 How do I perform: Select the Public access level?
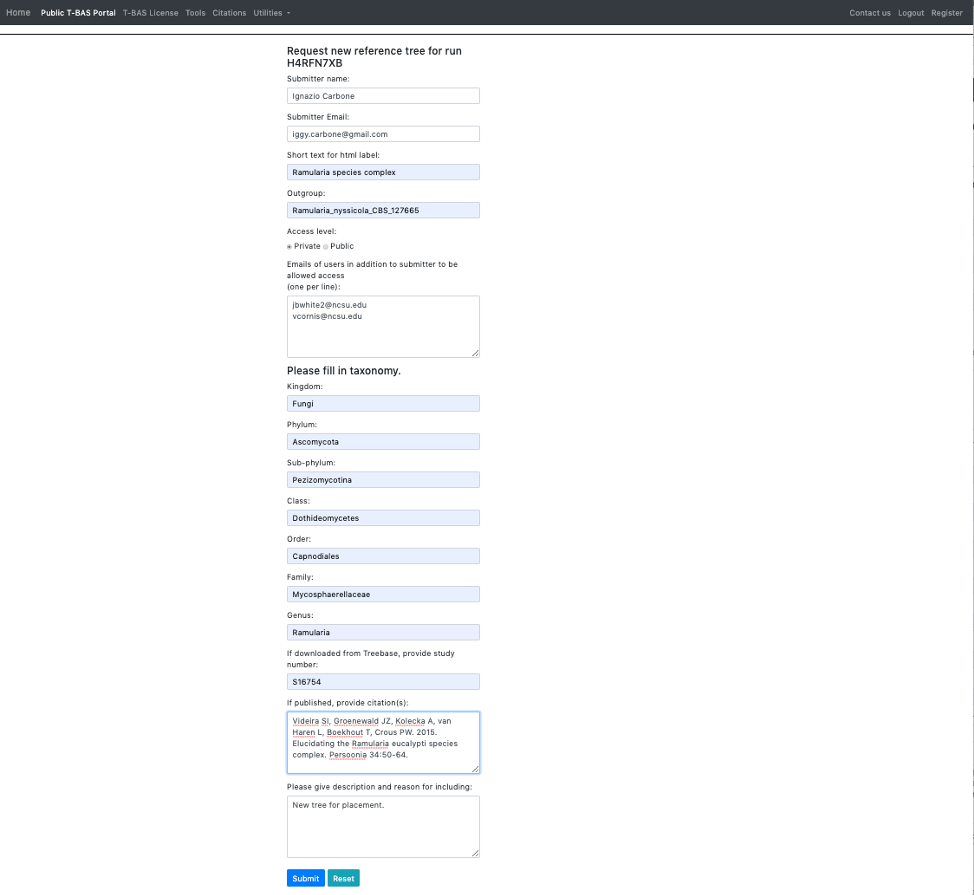[325, 247]
